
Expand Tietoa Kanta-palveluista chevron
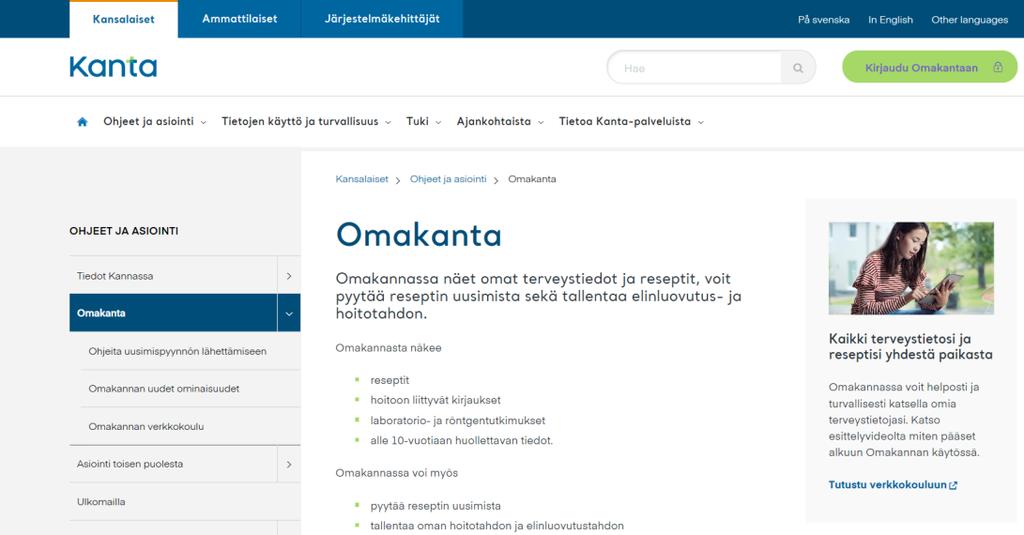click(701, 122)
